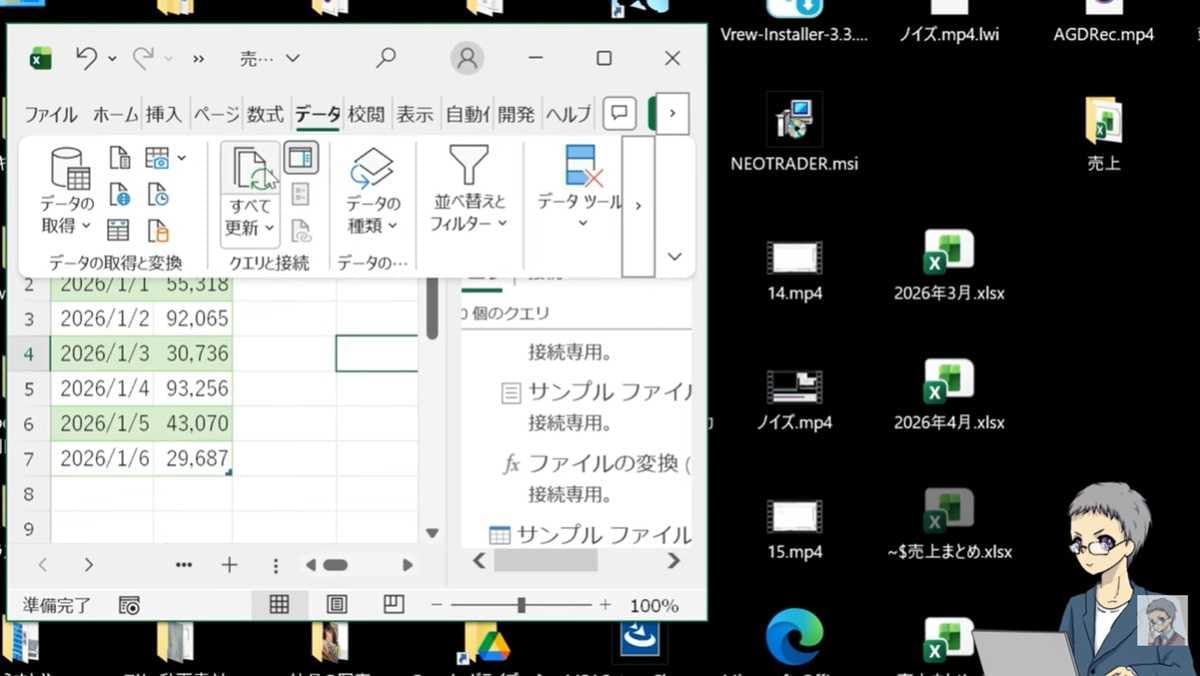1200x676 pixels.
Task: Switch to Page Layout view icon
Action: coord(335,604)
